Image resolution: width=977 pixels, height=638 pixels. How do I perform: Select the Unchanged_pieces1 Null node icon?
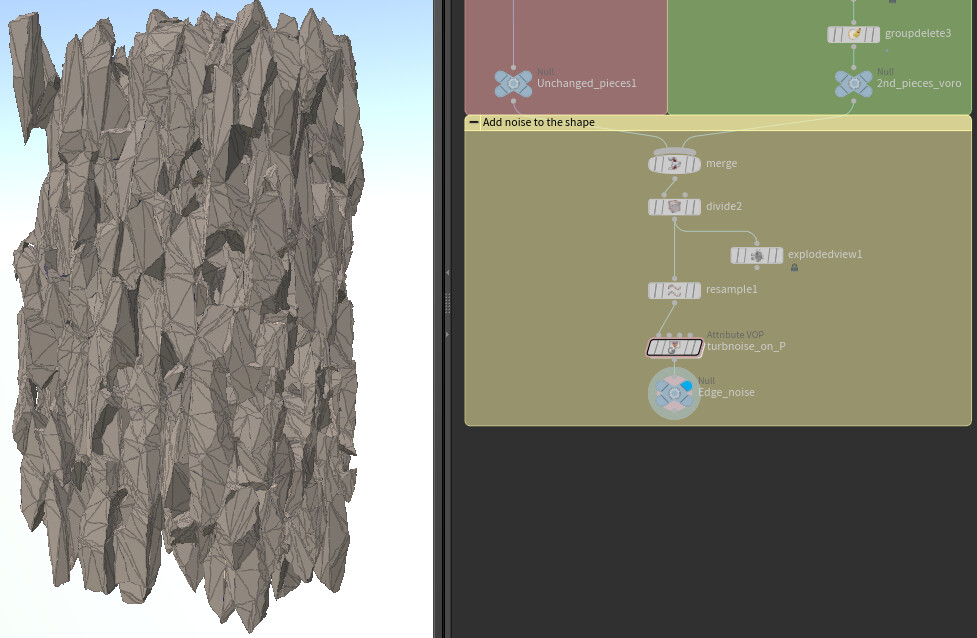tap(513, 84)
